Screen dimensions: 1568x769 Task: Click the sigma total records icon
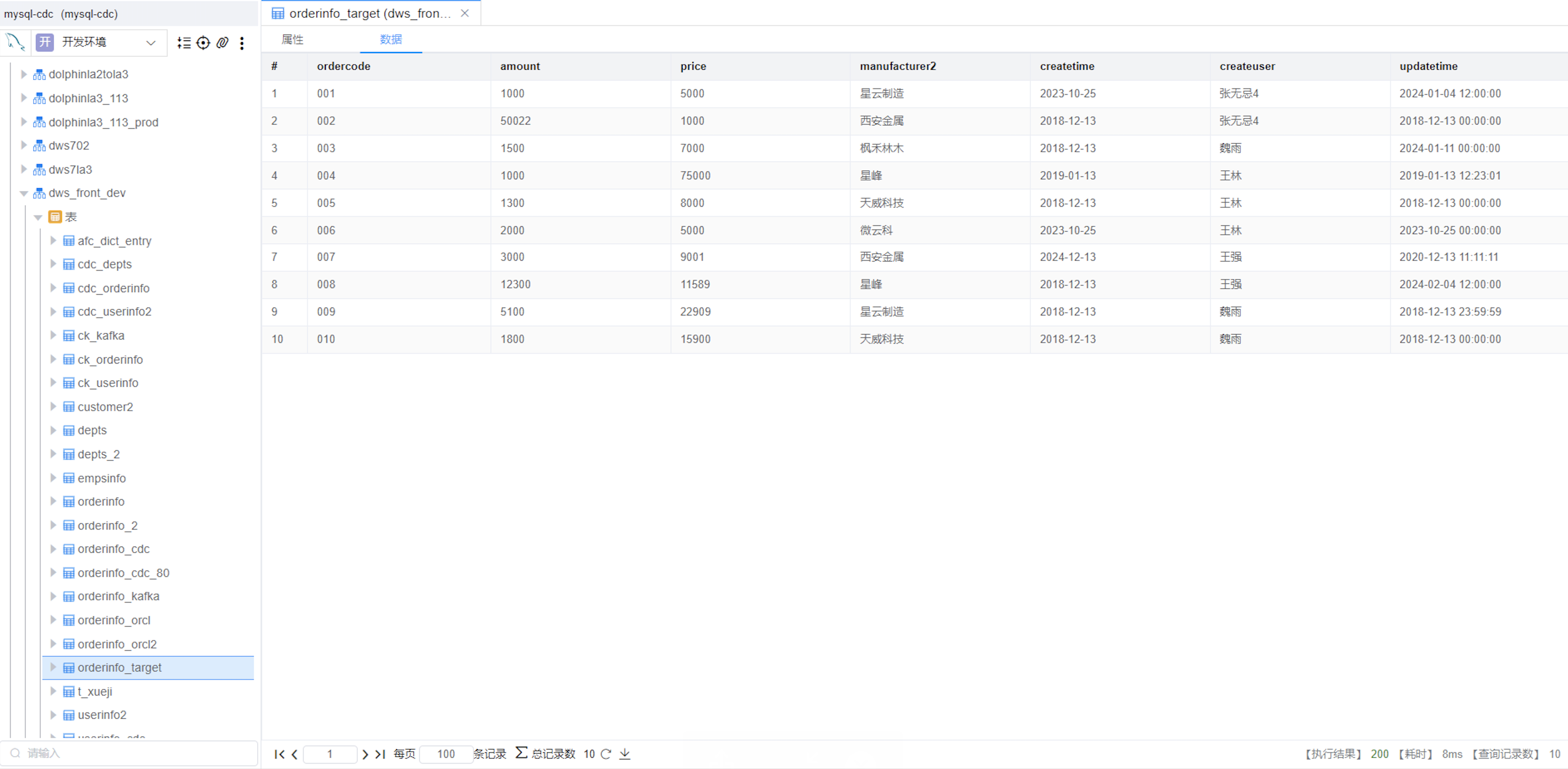click(521, 753)
